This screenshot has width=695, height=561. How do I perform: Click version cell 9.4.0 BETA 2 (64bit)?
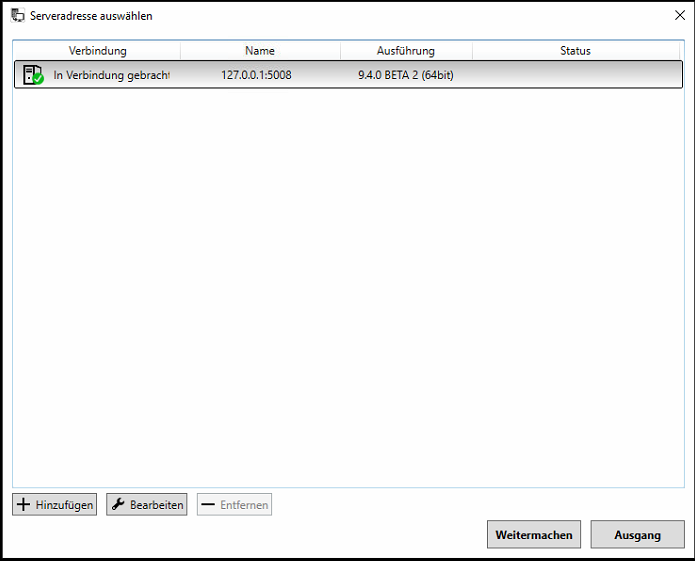(405, 75)
